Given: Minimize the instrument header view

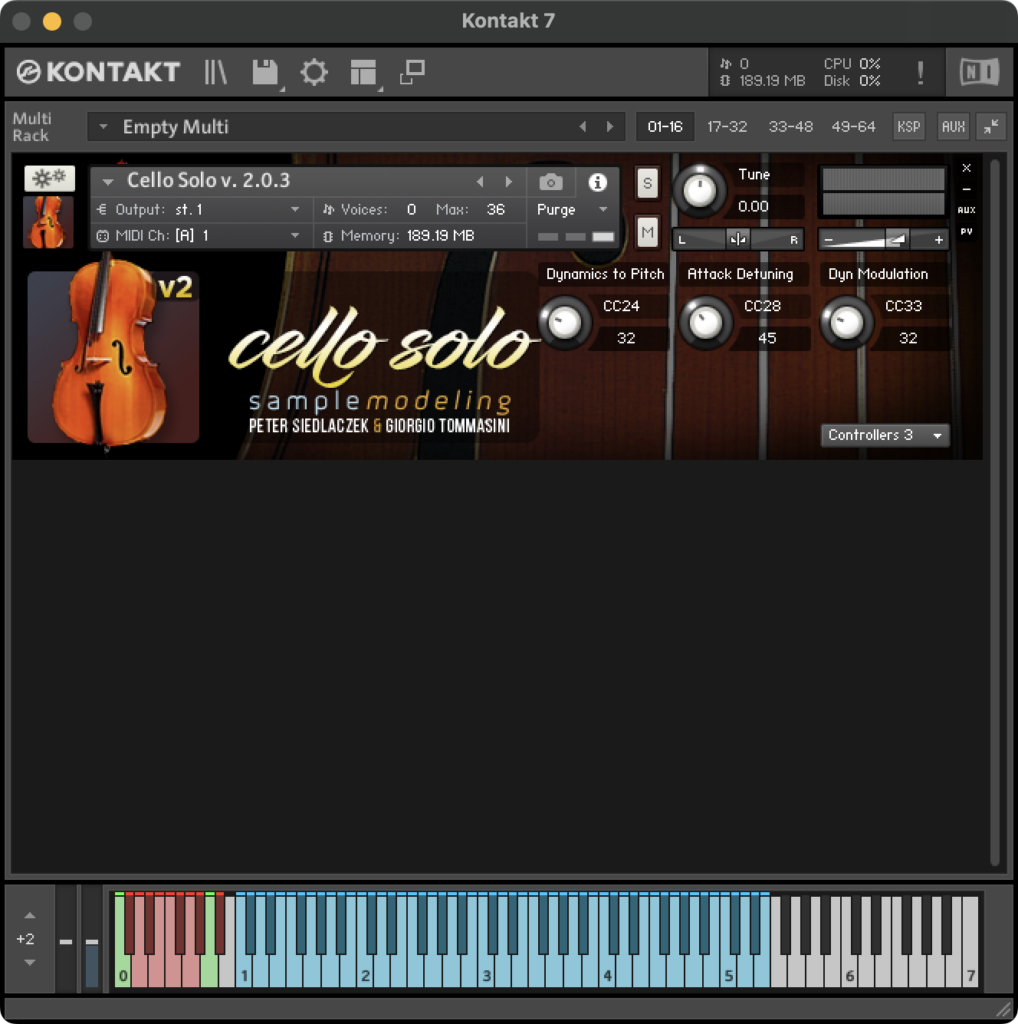Looking at the screenshot, I should (966, 189).
